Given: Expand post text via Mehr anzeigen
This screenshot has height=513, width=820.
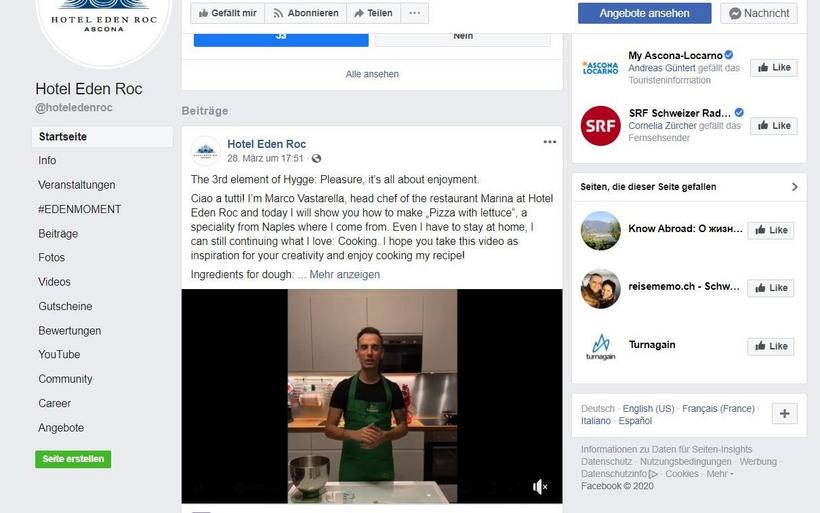Looking at the screenshot, I should [345, 275].
